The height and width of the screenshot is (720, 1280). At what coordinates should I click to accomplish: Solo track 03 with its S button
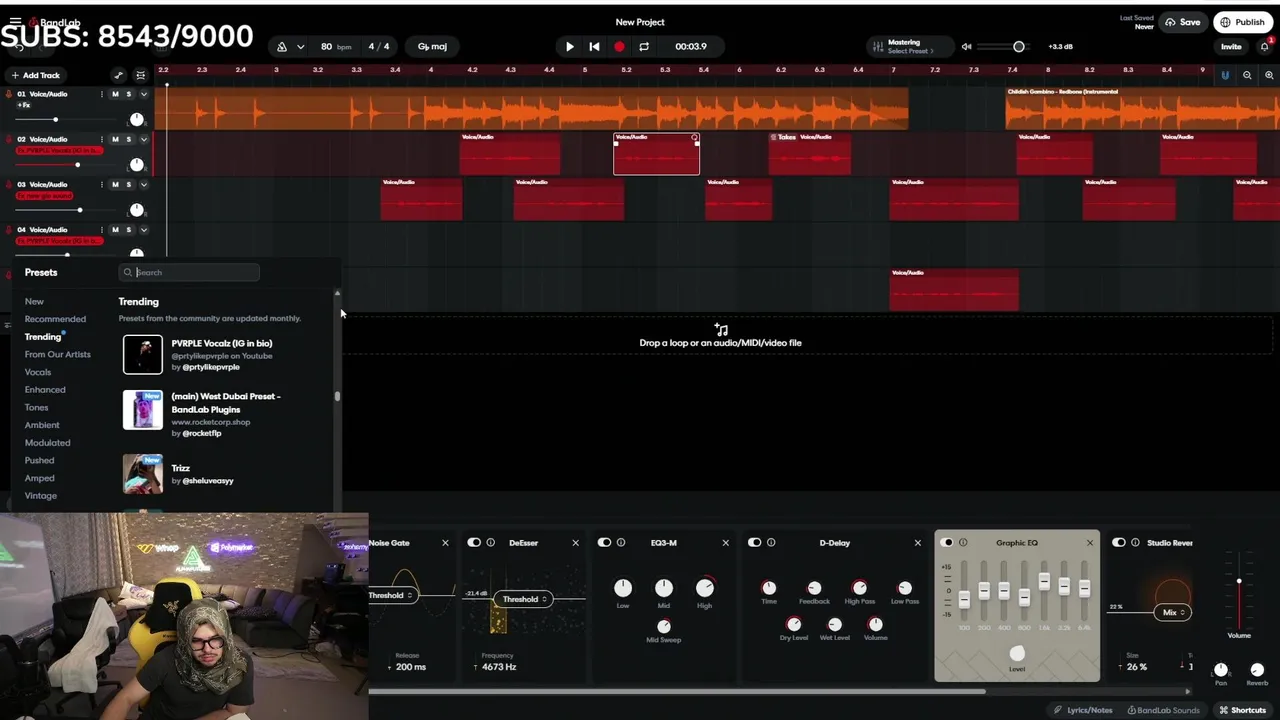(x=128, y=184)
